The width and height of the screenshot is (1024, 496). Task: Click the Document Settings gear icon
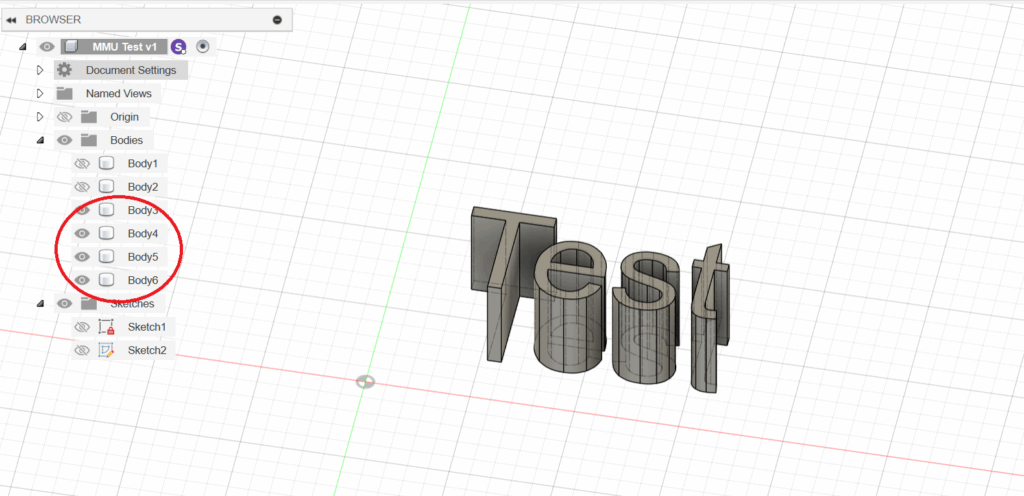[x=64, y=70]
